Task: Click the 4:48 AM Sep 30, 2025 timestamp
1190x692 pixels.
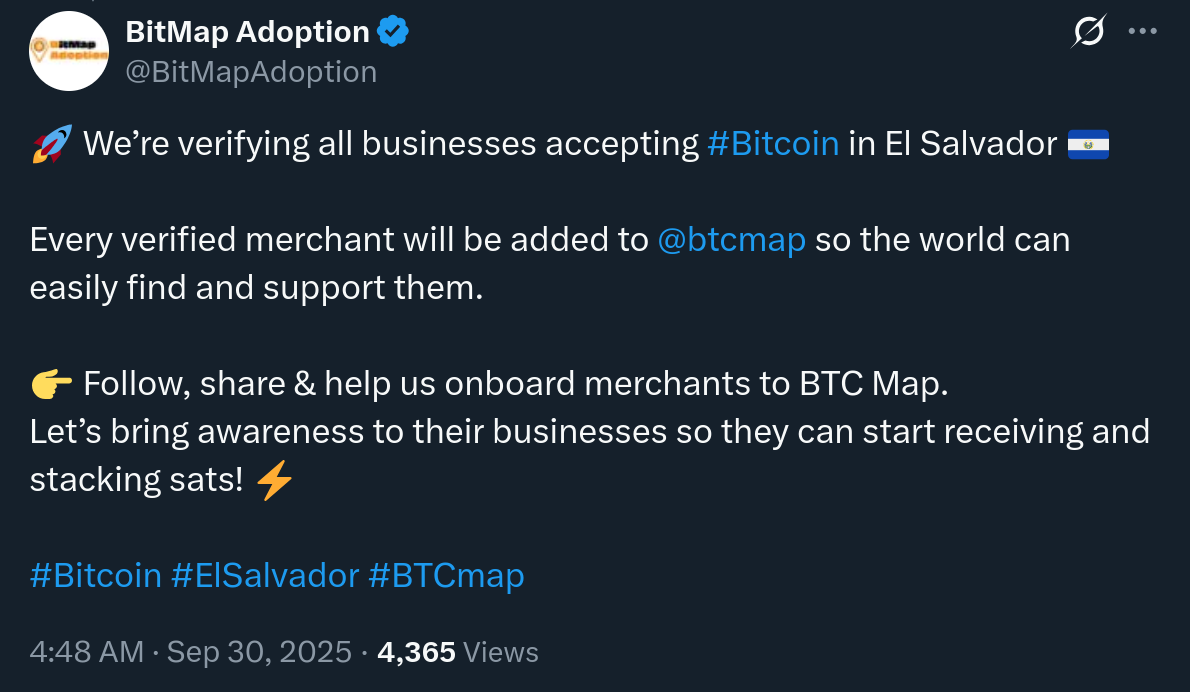Action: (190, 653)
